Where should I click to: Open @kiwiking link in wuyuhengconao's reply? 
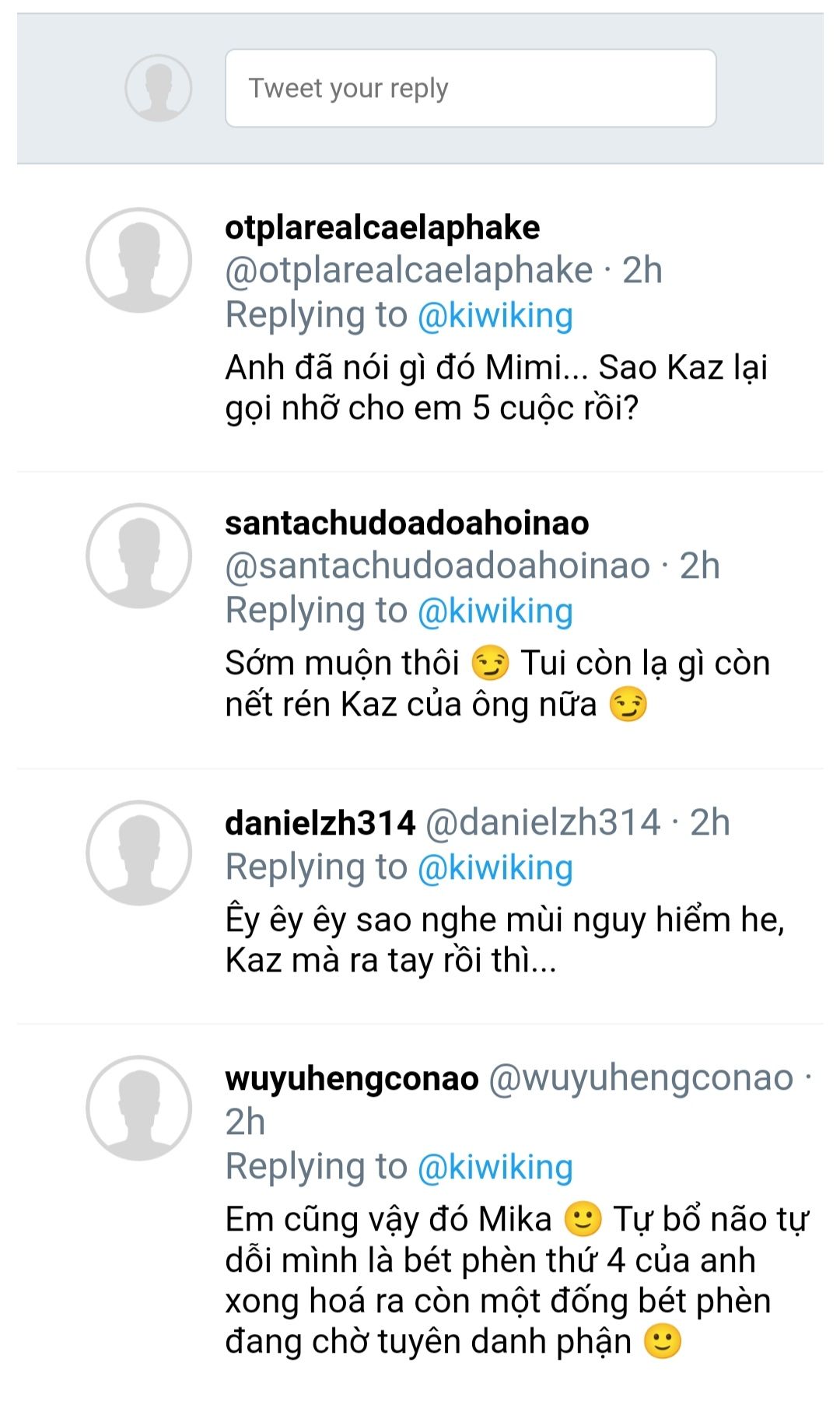(495, 1167)
